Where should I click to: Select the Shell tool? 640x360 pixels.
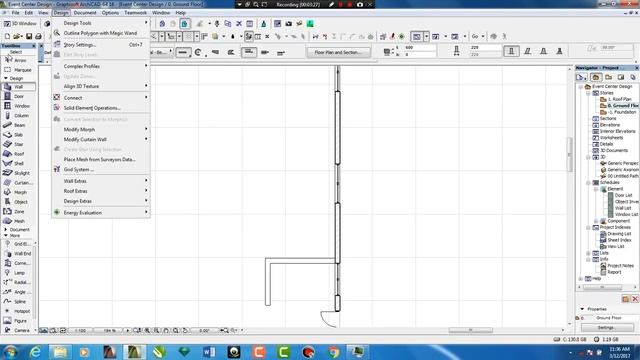(x=18, y=163)
